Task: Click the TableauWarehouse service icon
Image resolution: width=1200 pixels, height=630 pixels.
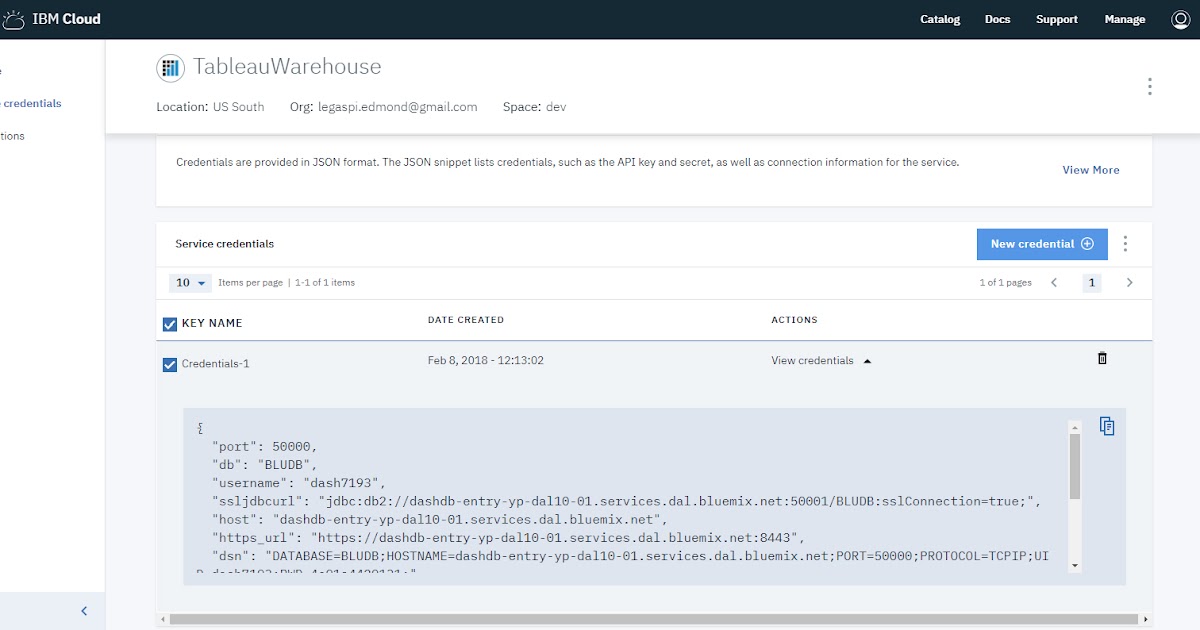Action: [170, 66]
